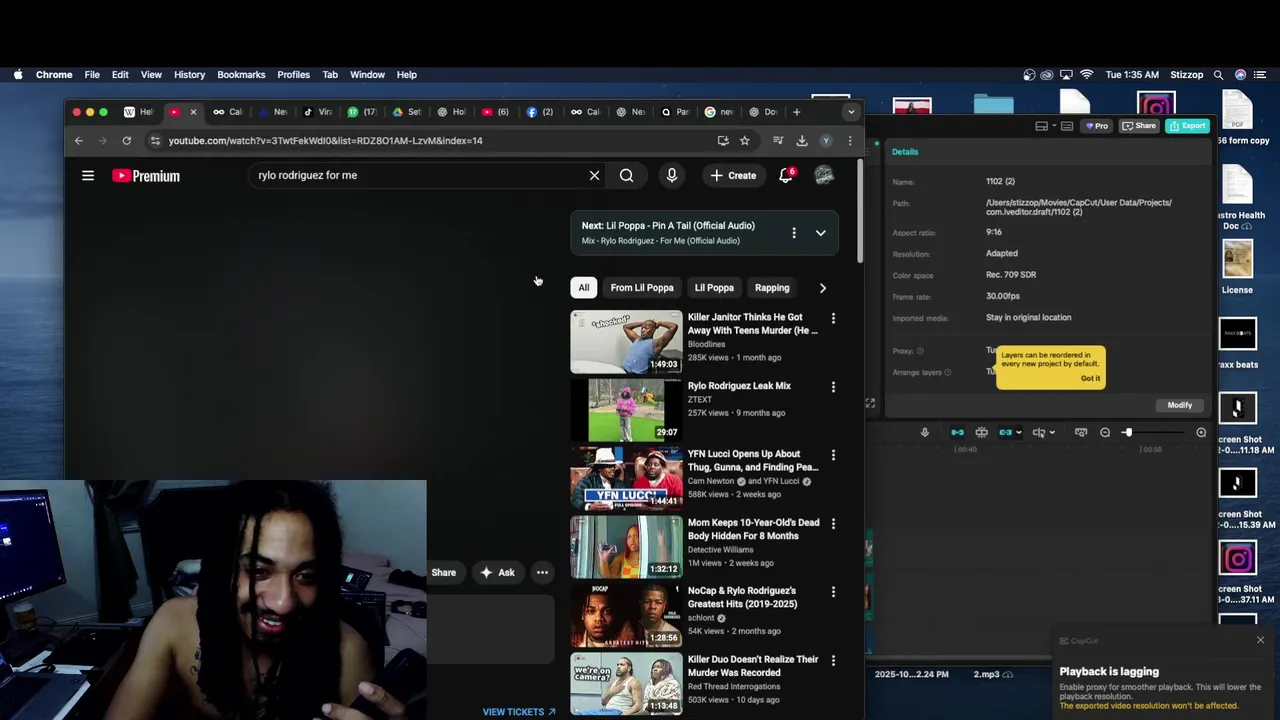Open CapCut shortcuts panel icon next to Pro
This screenshot has width=1280, height=720.
coord(1067,126)
